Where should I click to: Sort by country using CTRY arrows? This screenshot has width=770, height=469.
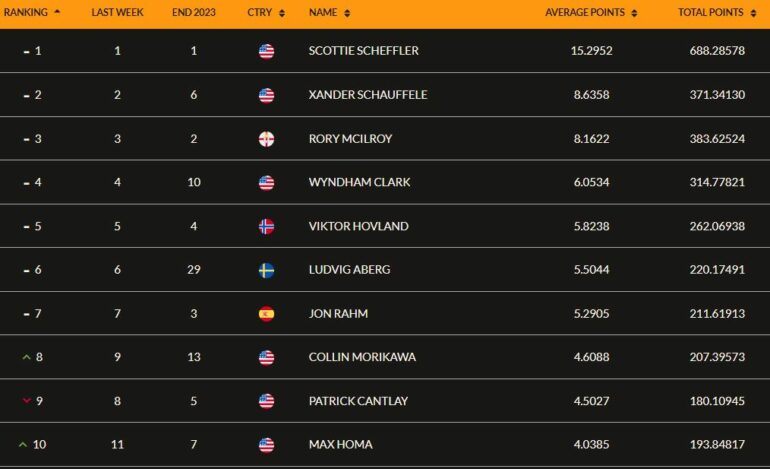[x=282, y=13]
